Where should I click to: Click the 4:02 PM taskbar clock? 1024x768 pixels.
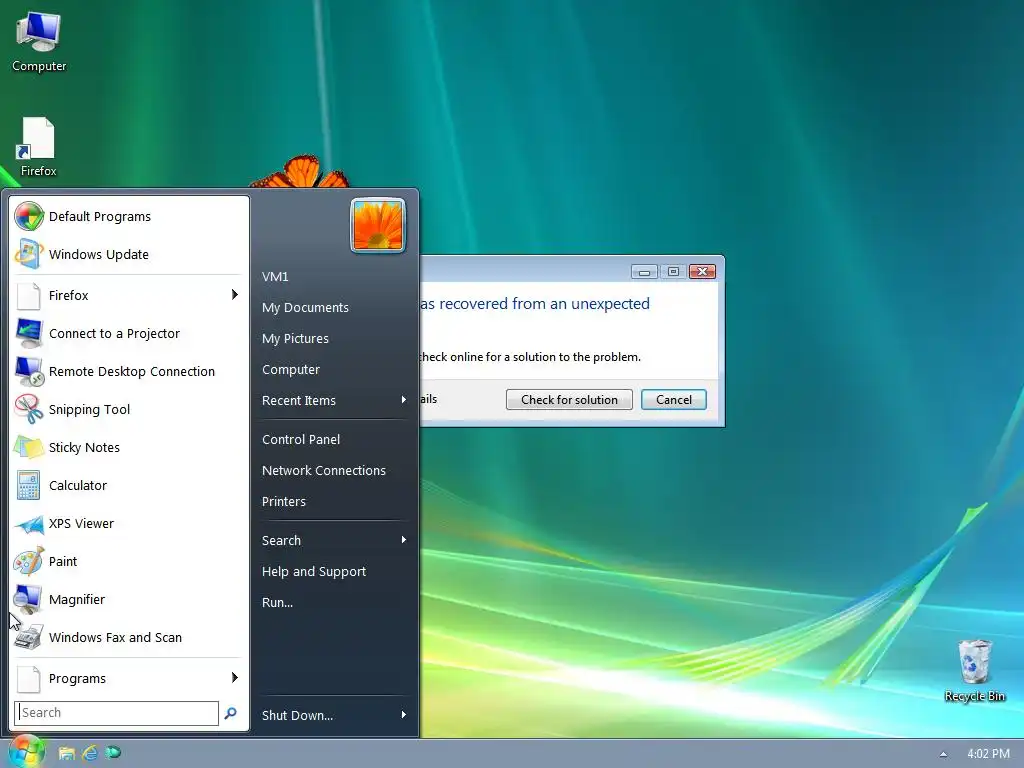pos(988,754)
